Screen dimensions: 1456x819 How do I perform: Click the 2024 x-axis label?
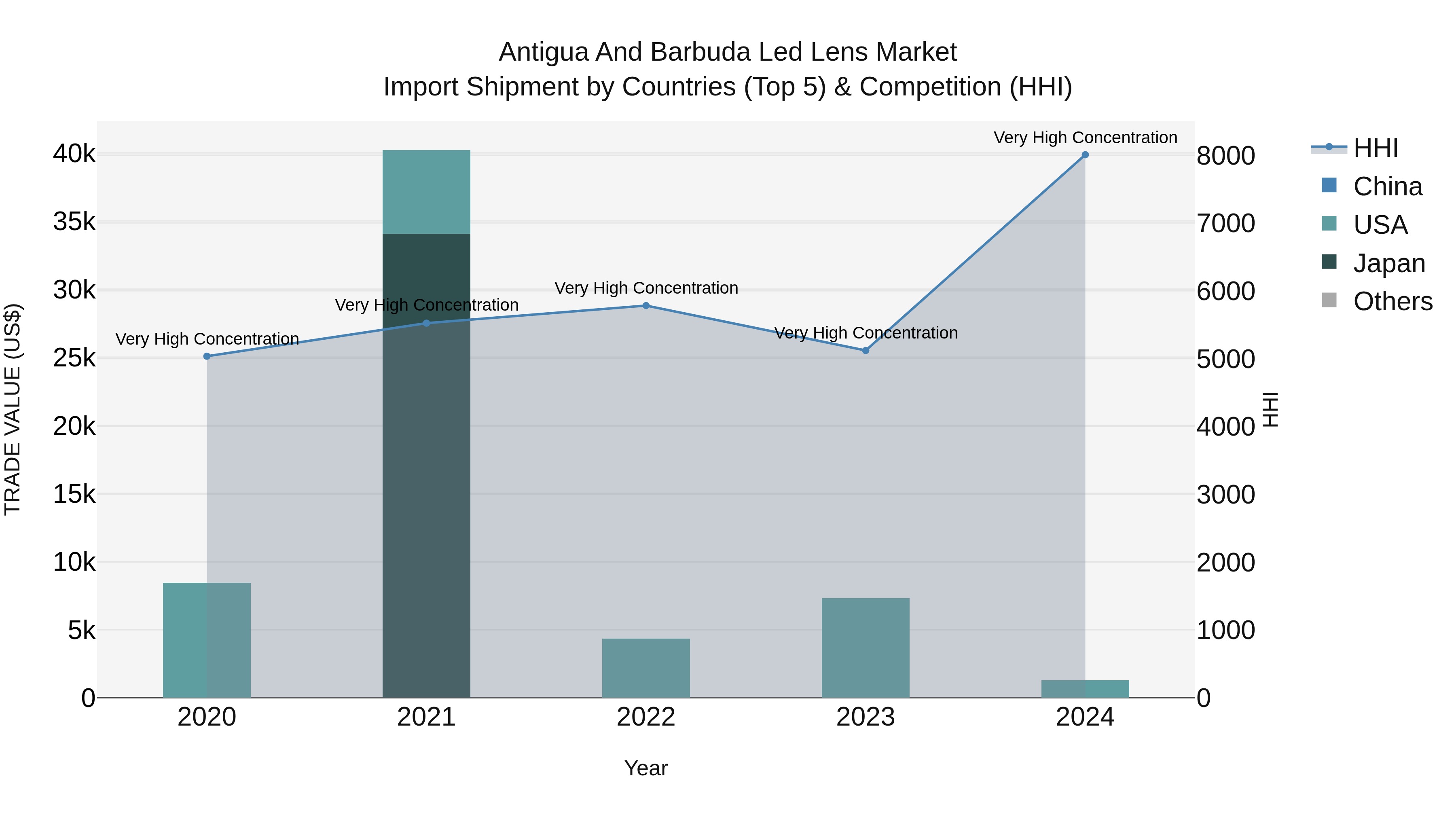click(x=1085, y=717)
